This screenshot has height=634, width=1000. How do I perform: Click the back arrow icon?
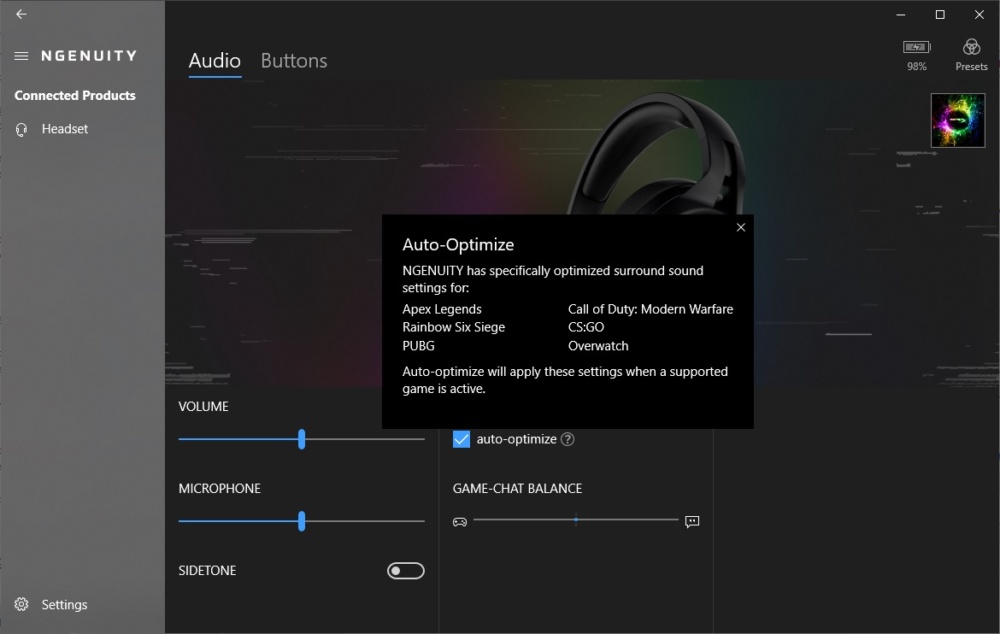pos(21,14)
